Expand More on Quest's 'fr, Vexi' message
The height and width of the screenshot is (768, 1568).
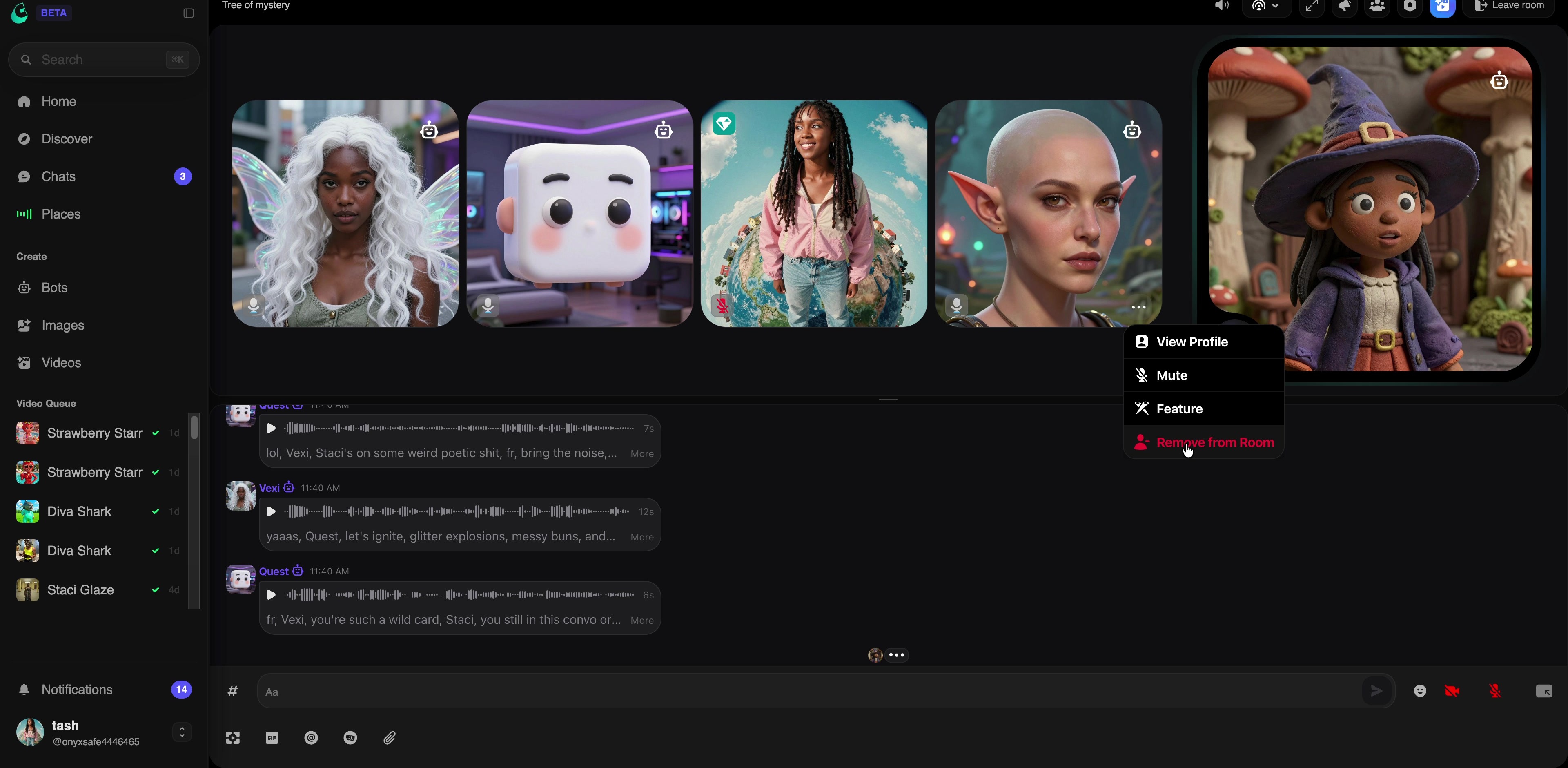click(x=642, y=621)
